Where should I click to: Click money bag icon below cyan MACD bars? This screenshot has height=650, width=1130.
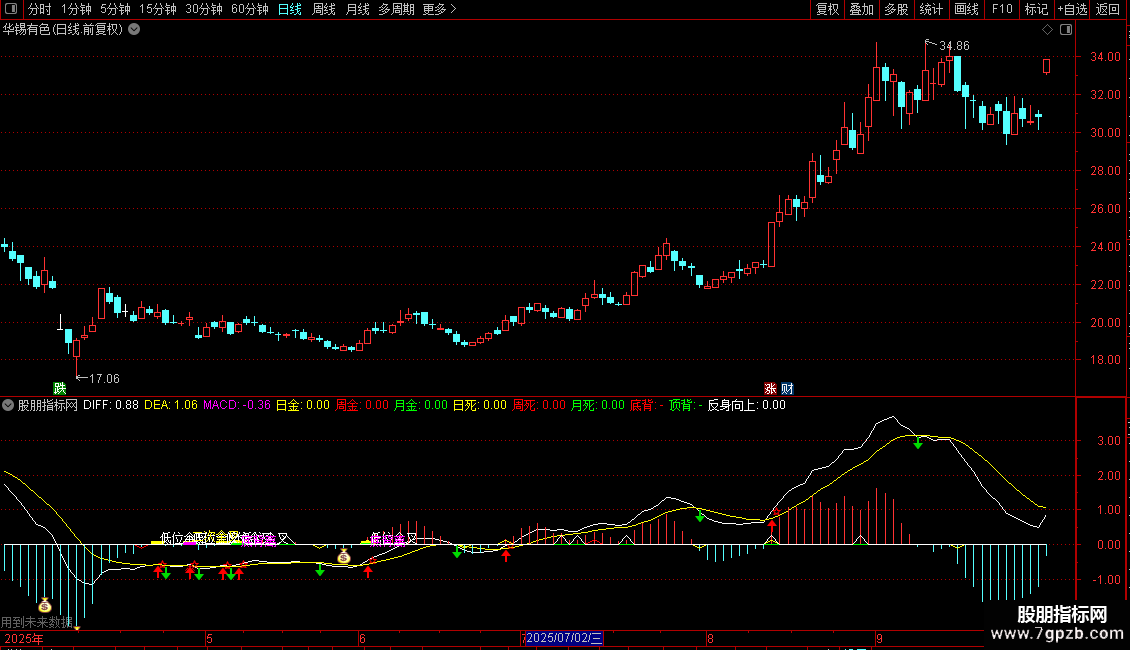click(x=45, y=605)
